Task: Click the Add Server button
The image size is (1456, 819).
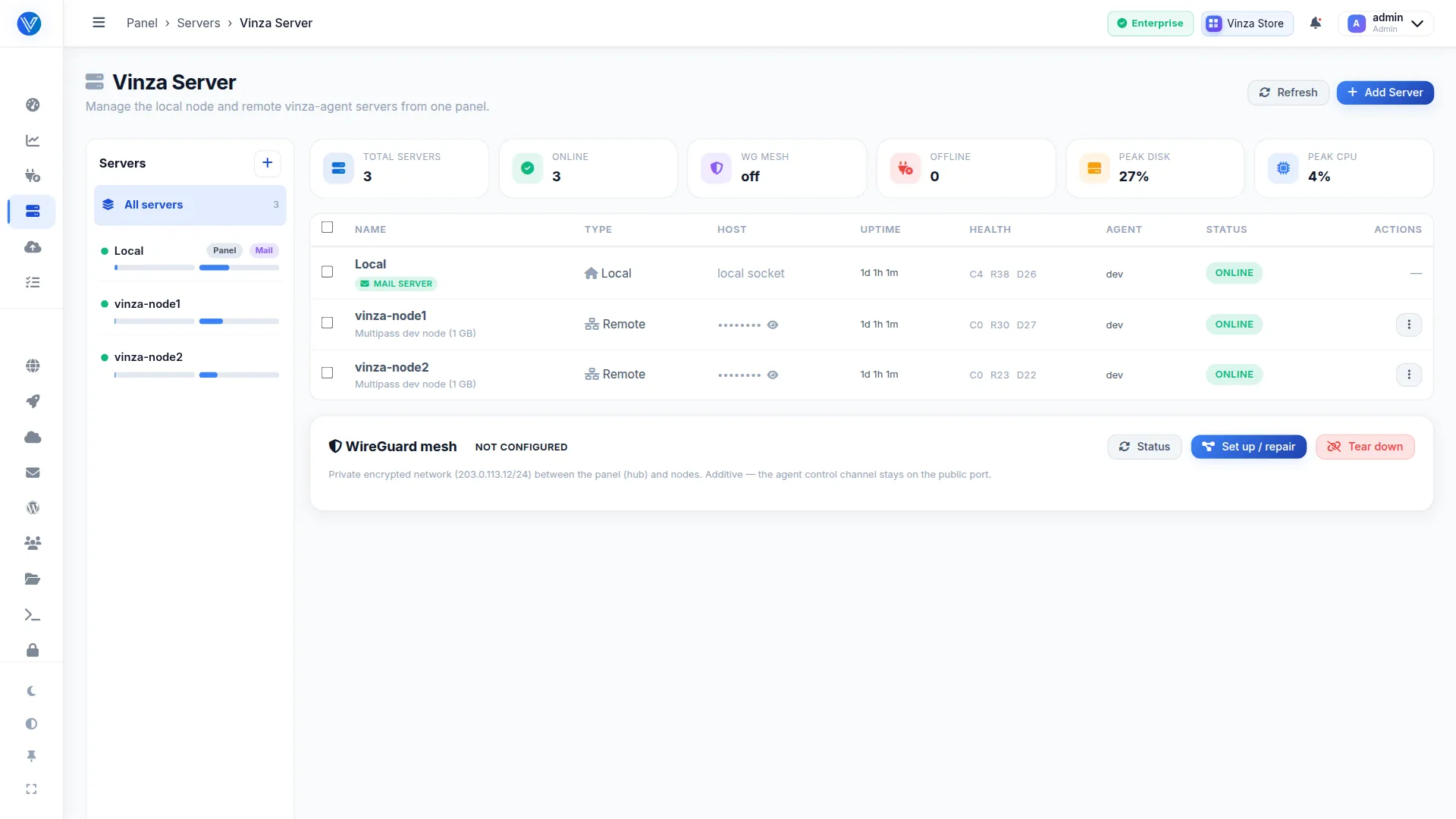Action: (x=1385, y=93)
